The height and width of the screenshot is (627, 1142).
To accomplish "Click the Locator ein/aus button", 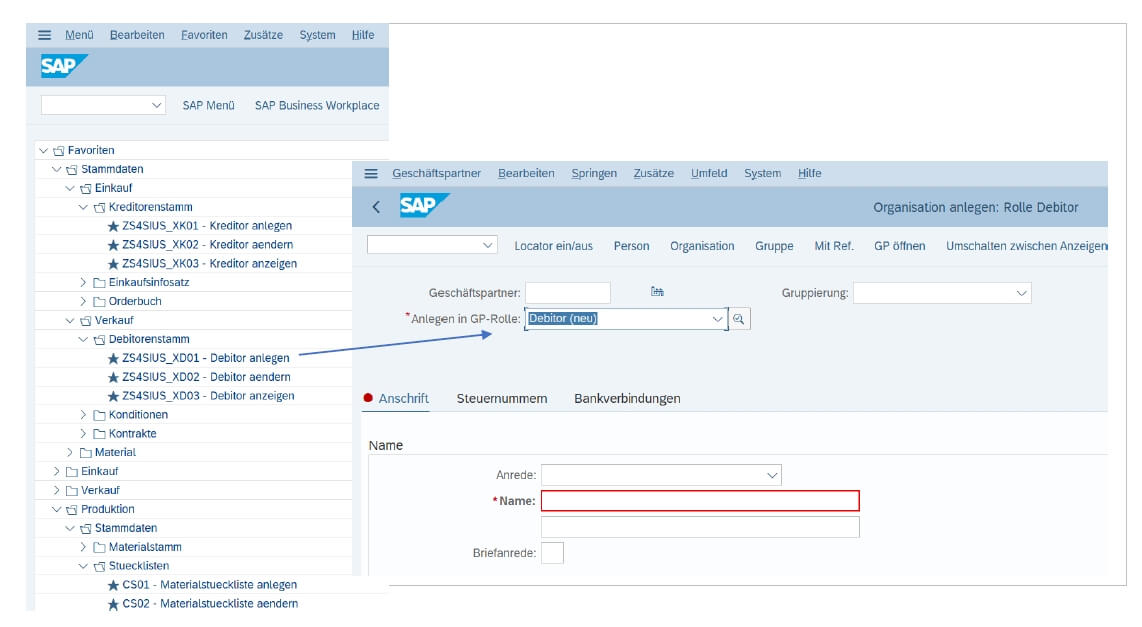I will pos(554,246).
